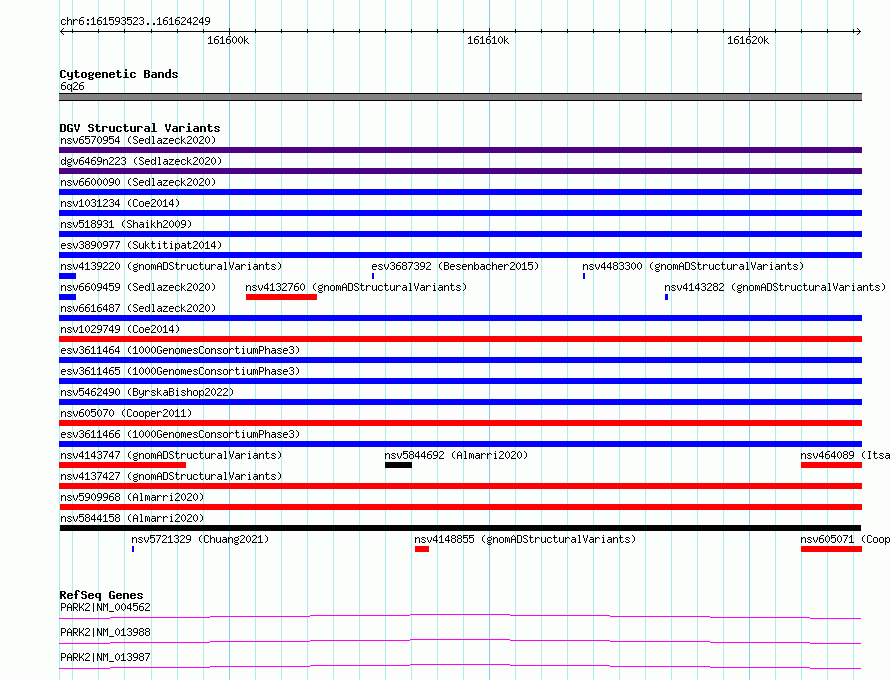890x680 pixels.
Task: Click the nsv4483300 gnomAD variant label
Action: coord(693,266)
